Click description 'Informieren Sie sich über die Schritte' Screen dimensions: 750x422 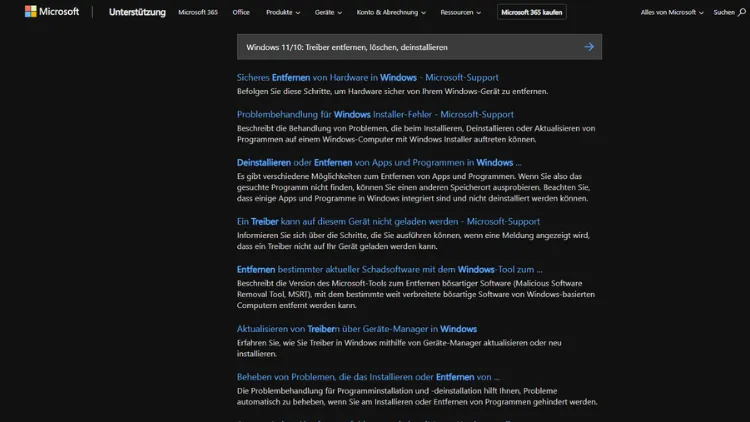pyautogui.click(x=413, y=241)
